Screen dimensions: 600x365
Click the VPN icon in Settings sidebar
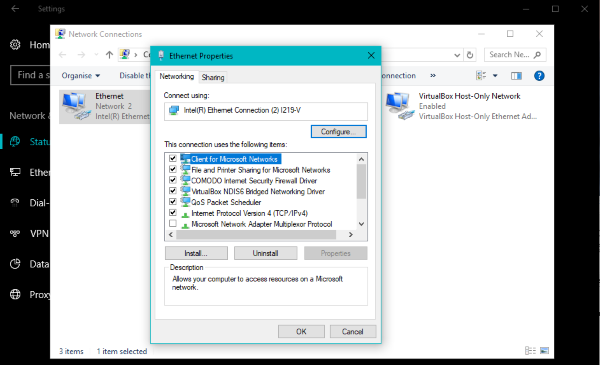[x=15, y=233]
